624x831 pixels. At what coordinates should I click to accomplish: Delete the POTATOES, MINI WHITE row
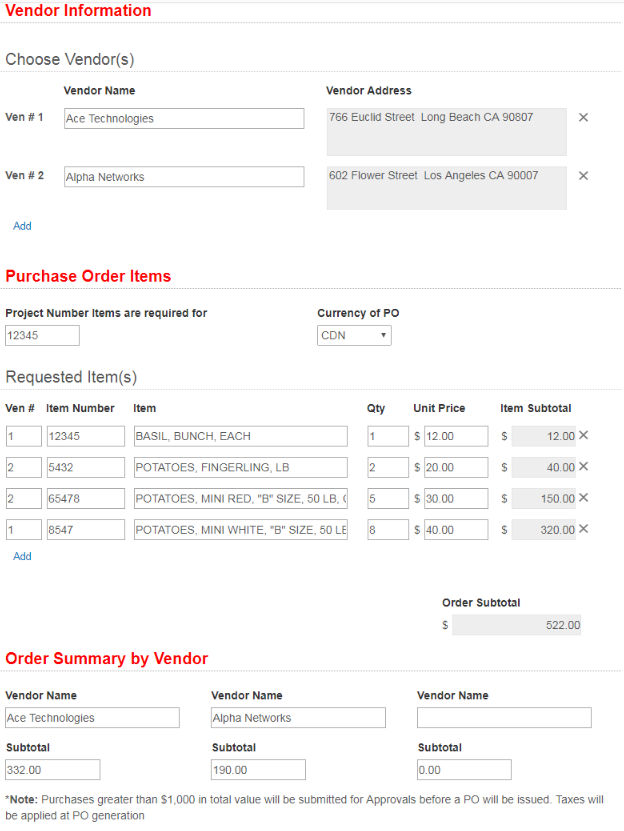pos(584,528)
